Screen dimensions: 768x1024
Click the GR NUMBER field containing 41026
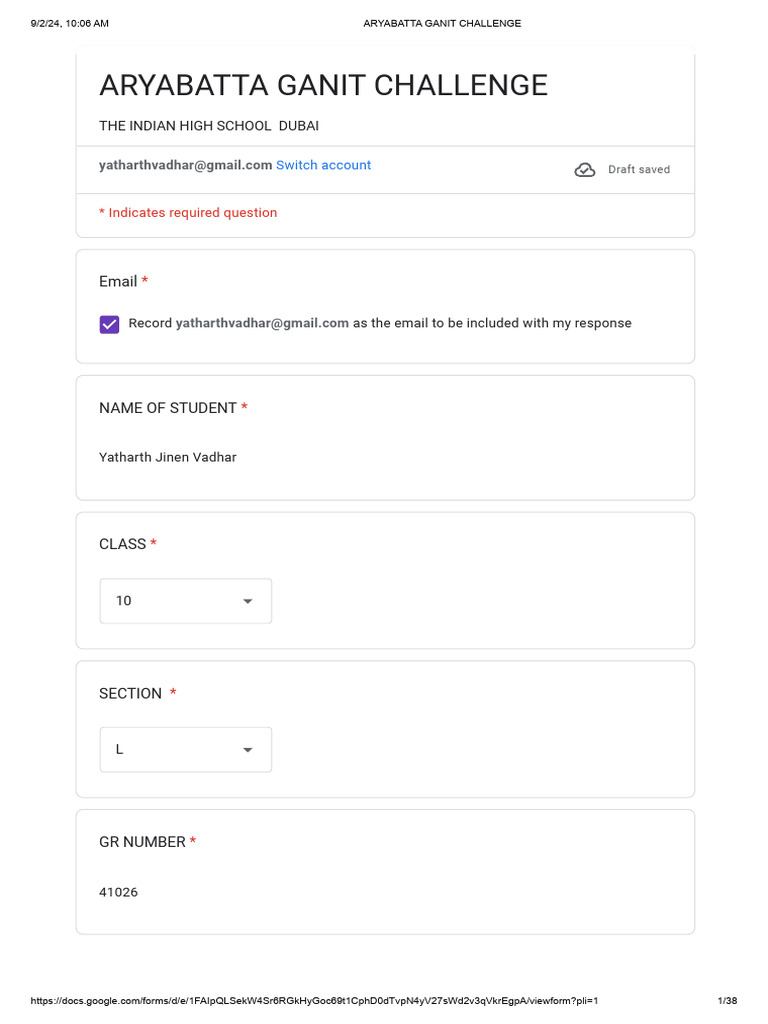click(119, 892)
